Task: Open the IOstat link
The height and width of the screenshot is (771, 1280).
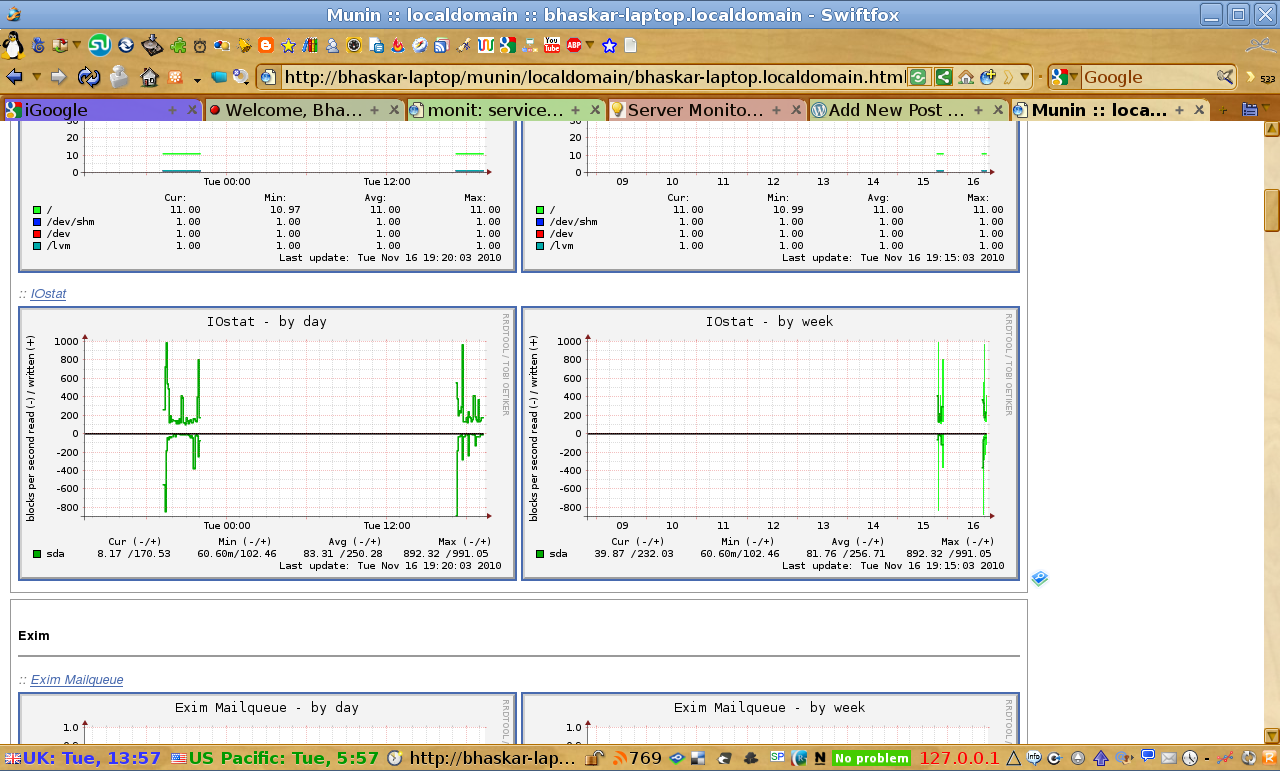Action: point(48,293)
